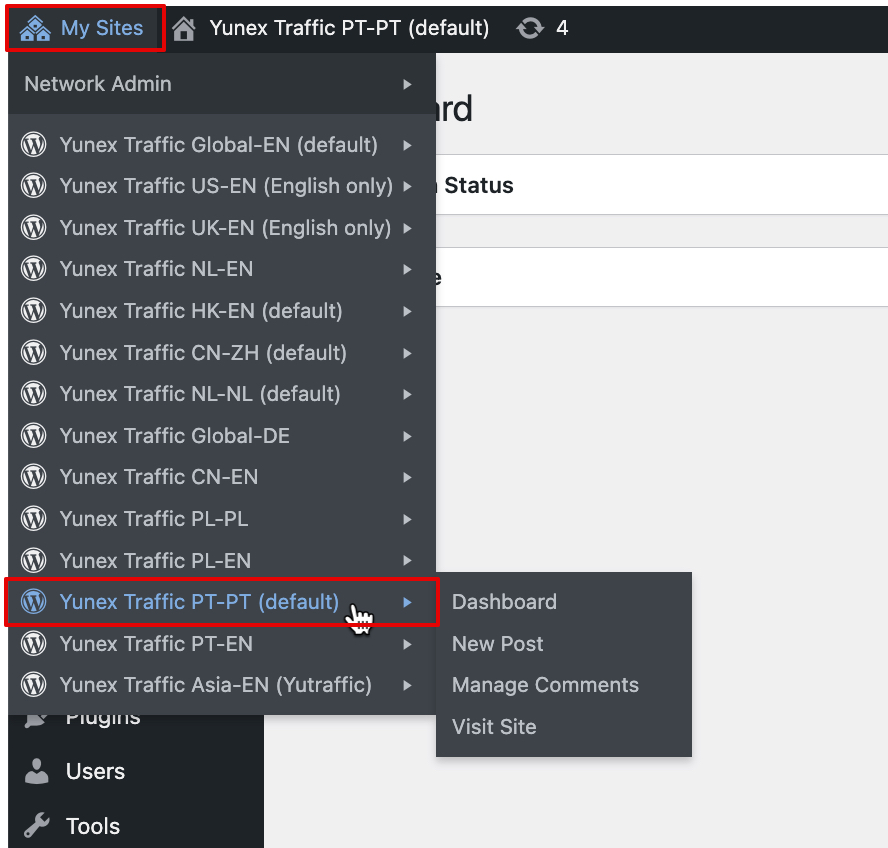The image size is (888, 848).
Task: Choose Yunex Traffic NL-NL (default) site
Action: (x=200, y=394)
